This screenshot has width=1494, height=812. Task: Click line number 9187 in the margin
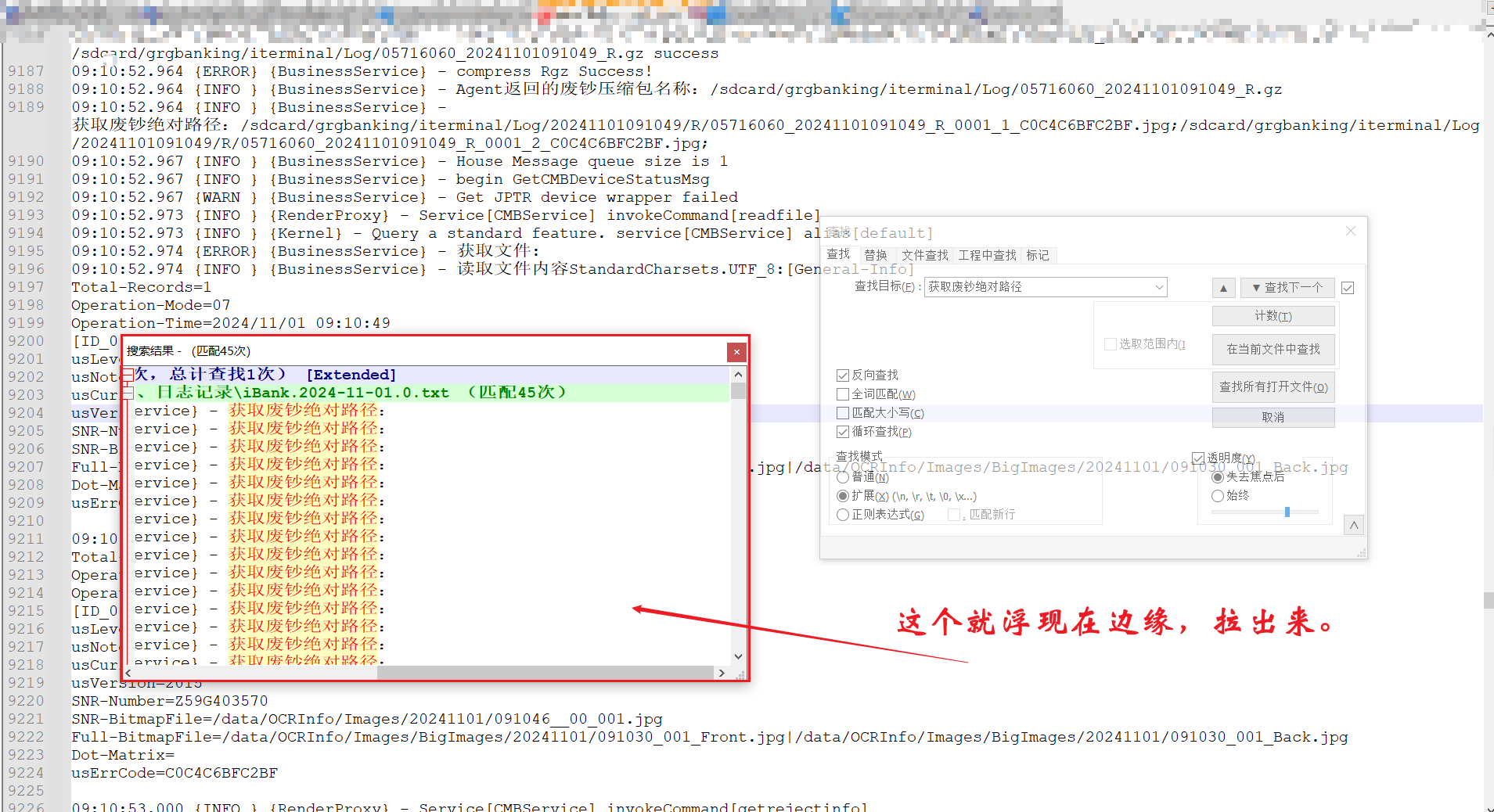26,71
